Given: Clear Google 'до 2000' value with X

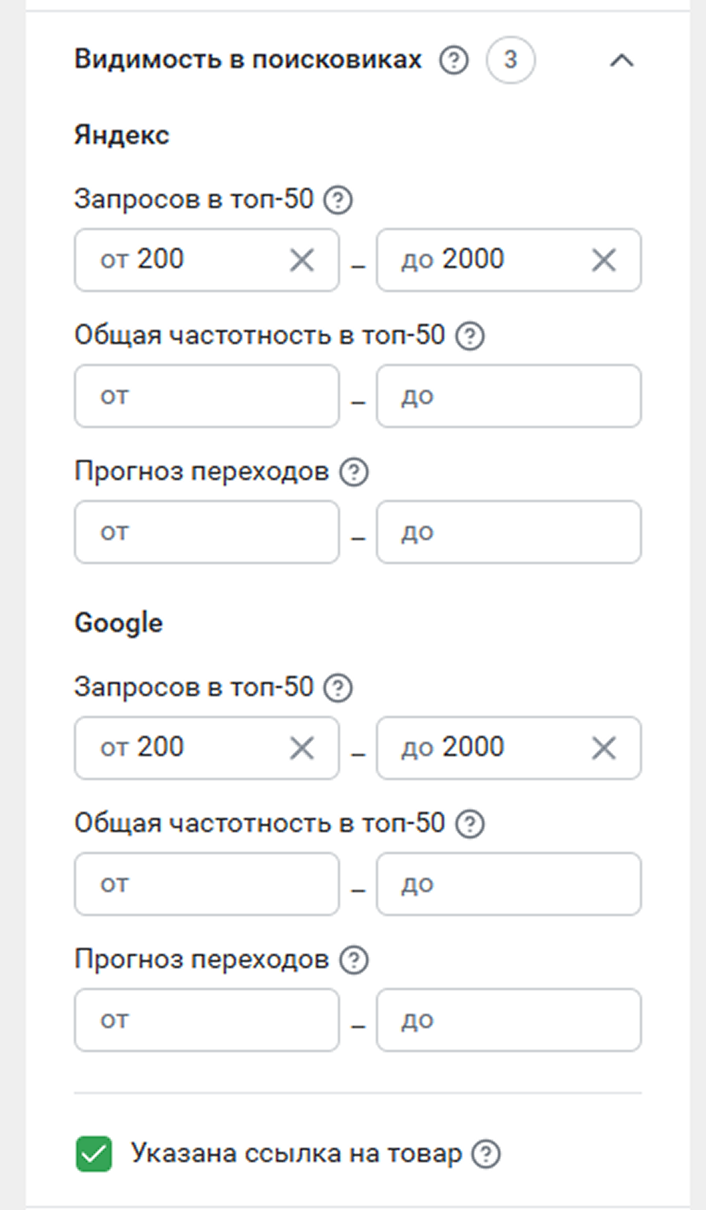Looking at the screenshot, I should 604,748.
